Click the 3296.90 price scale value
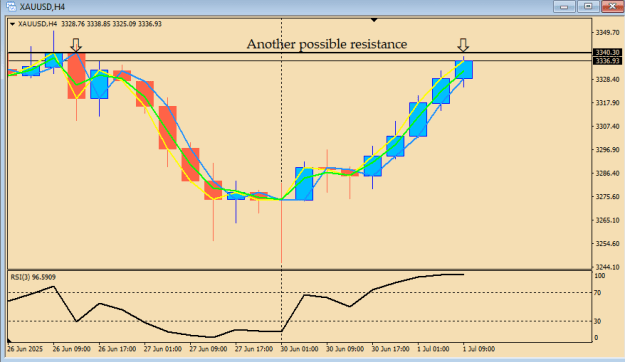625x362 pixels. coord(607,150)
